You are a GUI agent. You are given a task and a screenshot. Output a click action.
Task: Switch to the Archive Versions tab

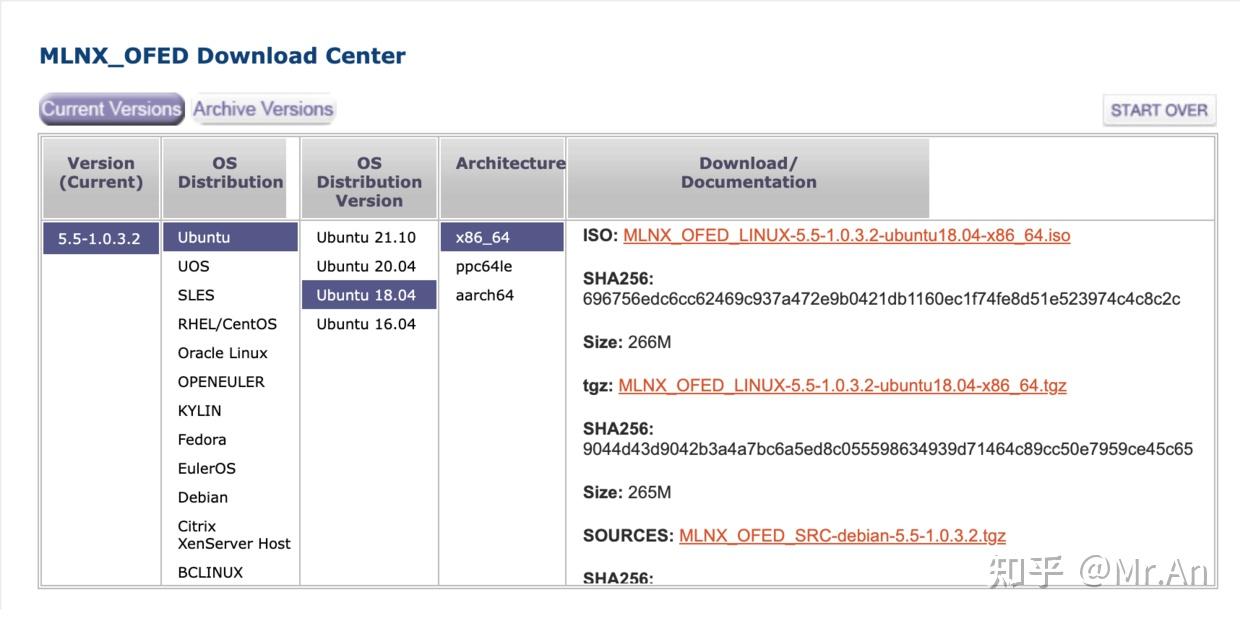(263, 109)
